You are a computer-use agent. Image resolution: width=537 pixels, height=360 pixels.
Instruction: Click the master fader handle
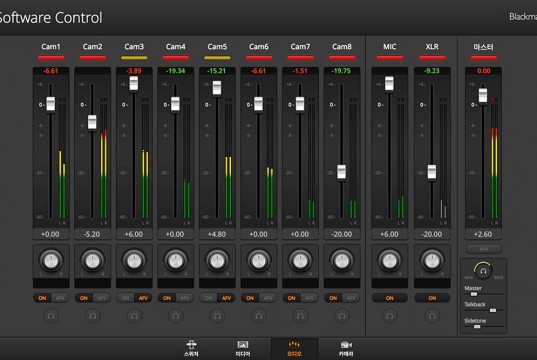tap(483, 96)
